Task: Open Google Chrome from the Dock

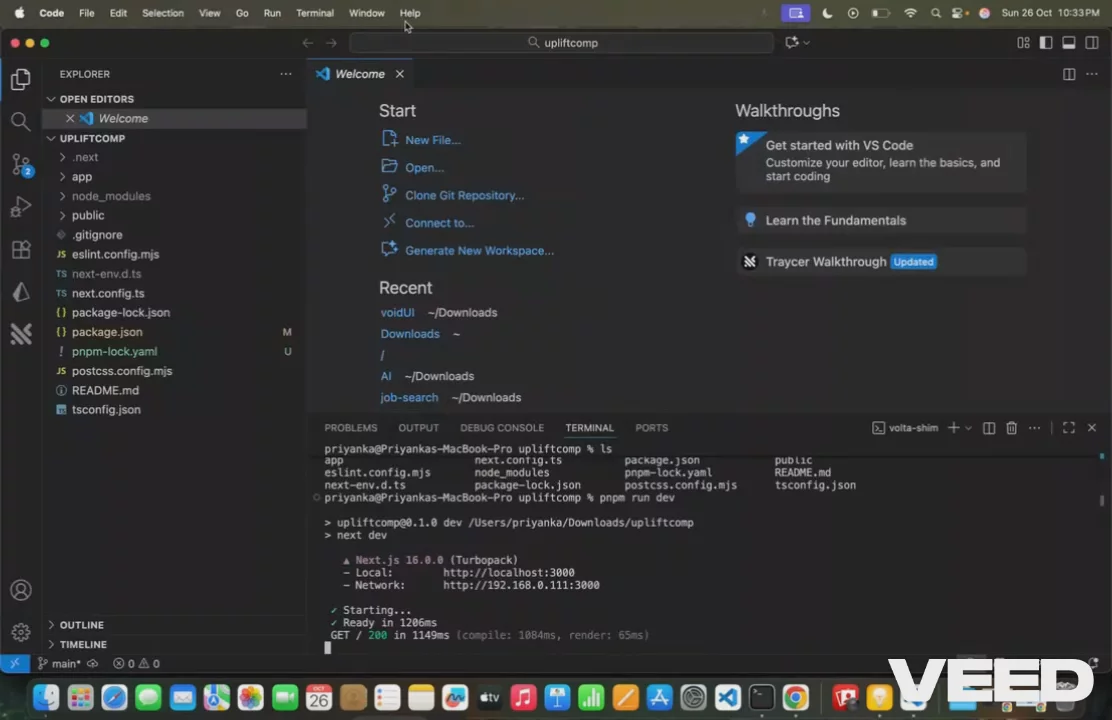Action: pos(796,698)
